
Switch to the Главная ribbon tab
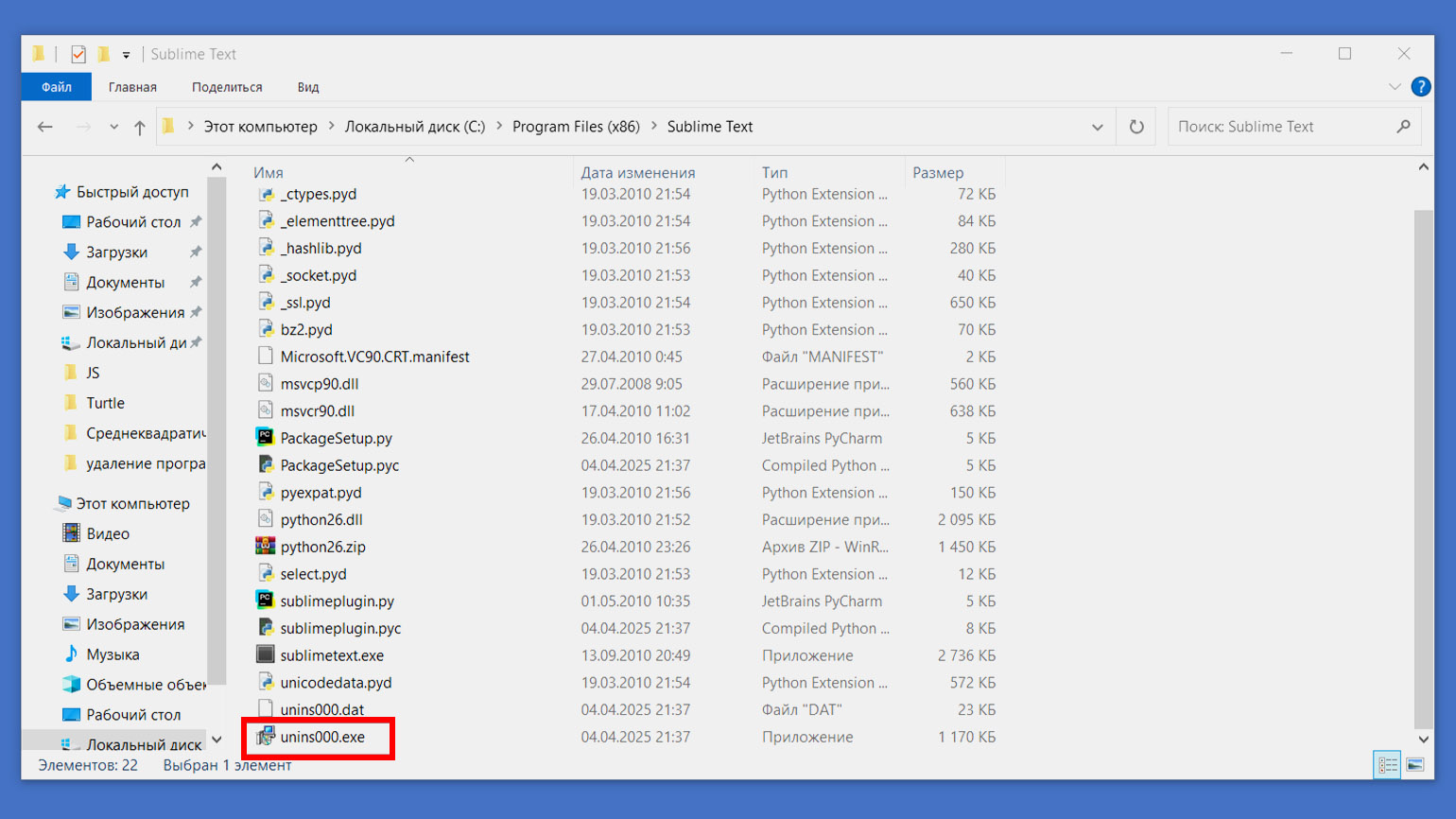[x=132, y=87]
